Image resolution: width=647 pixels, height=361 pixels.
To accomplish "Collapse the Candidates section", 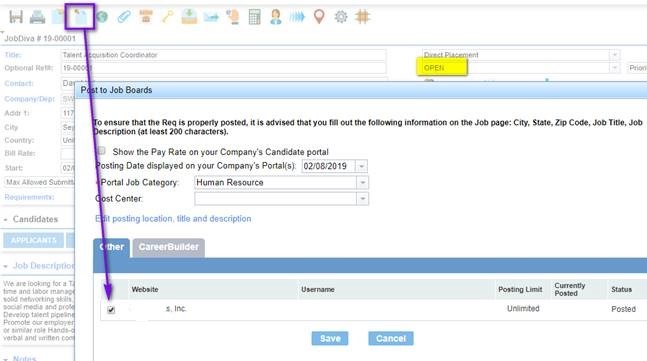I will click(x=5, y=220).
